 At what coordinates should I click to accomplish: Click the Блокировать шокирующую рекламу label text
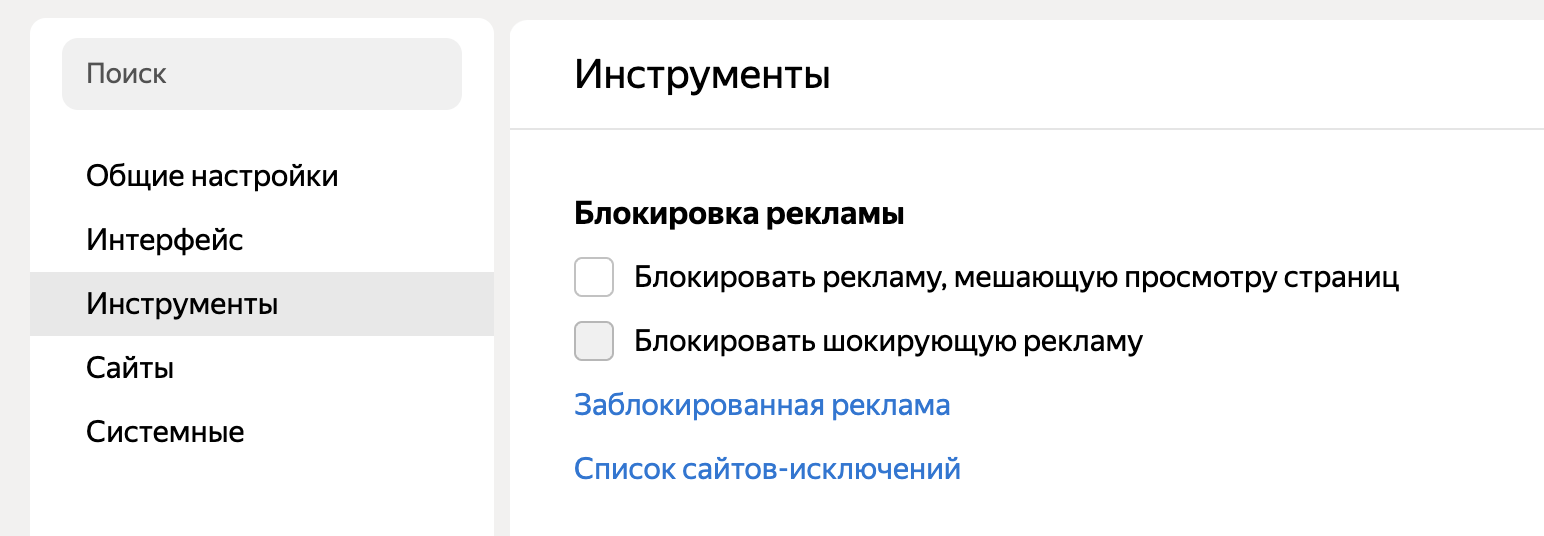(888, 341)
